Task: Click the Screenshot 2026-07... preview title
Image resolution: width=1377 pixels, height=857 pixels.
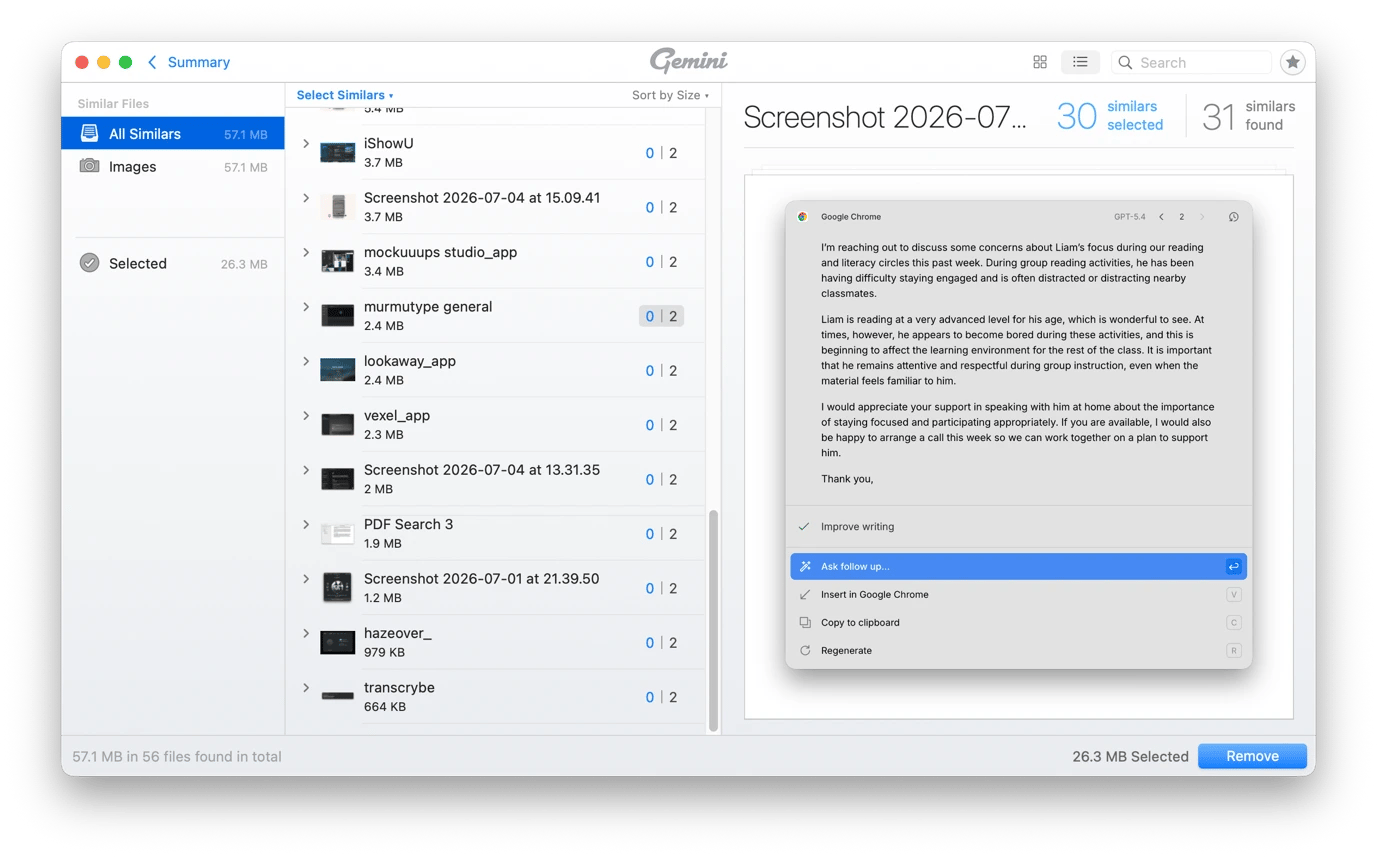Action: (x=885, y=117)
